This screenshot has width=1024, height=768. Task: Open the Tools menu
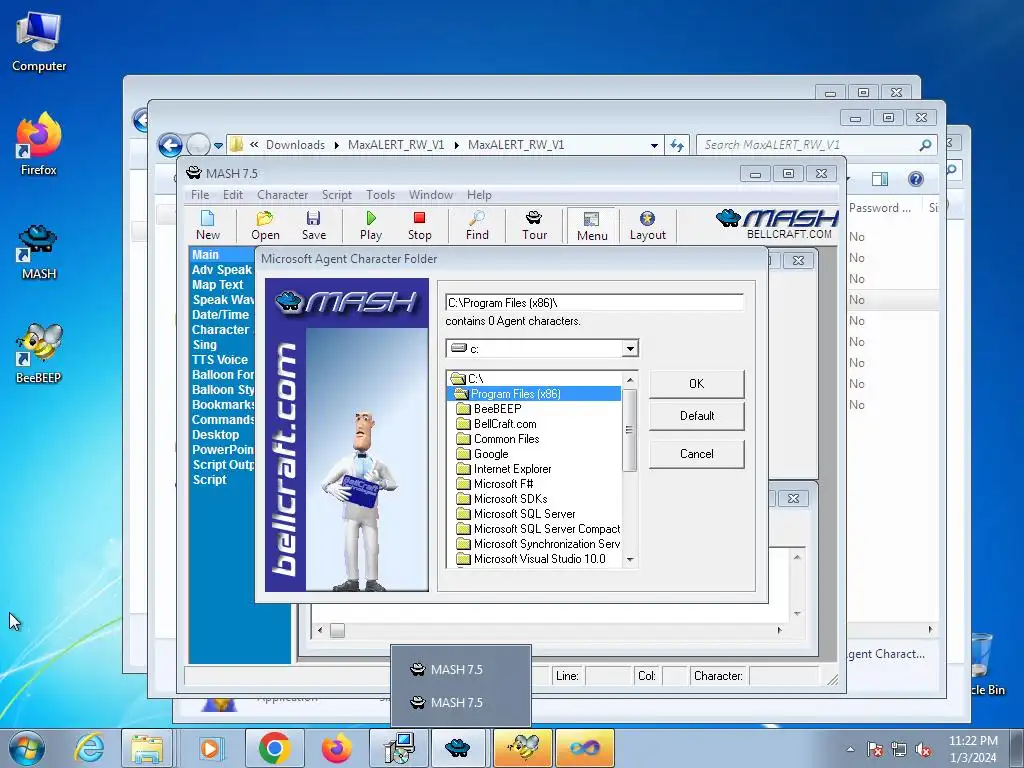pos(380,195)
